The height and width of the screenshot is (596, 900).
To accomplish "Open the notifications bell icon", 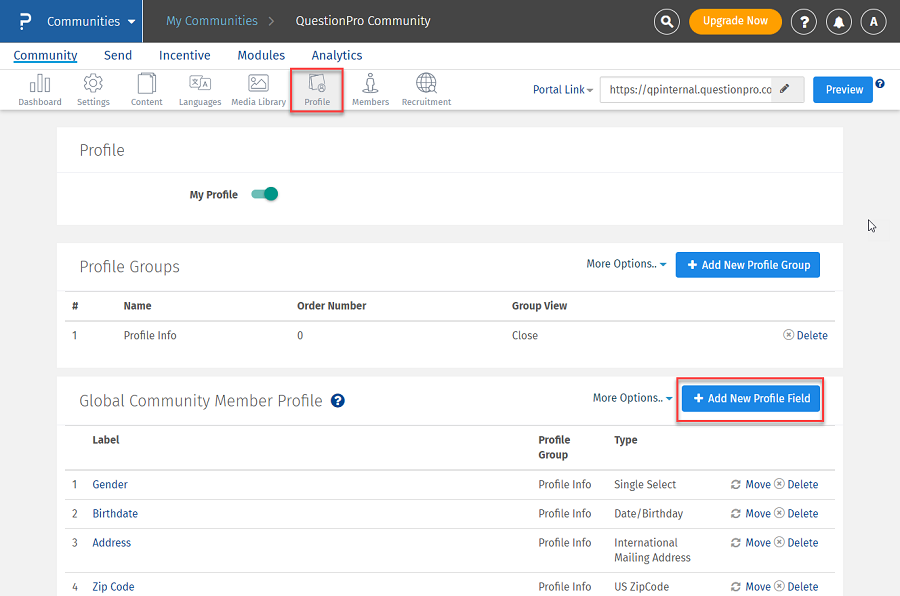I will point(838,21).
